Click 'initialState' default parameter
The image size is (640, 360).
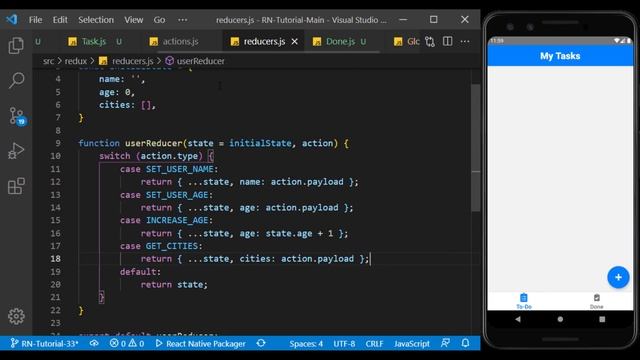click(x=260, y=143)
